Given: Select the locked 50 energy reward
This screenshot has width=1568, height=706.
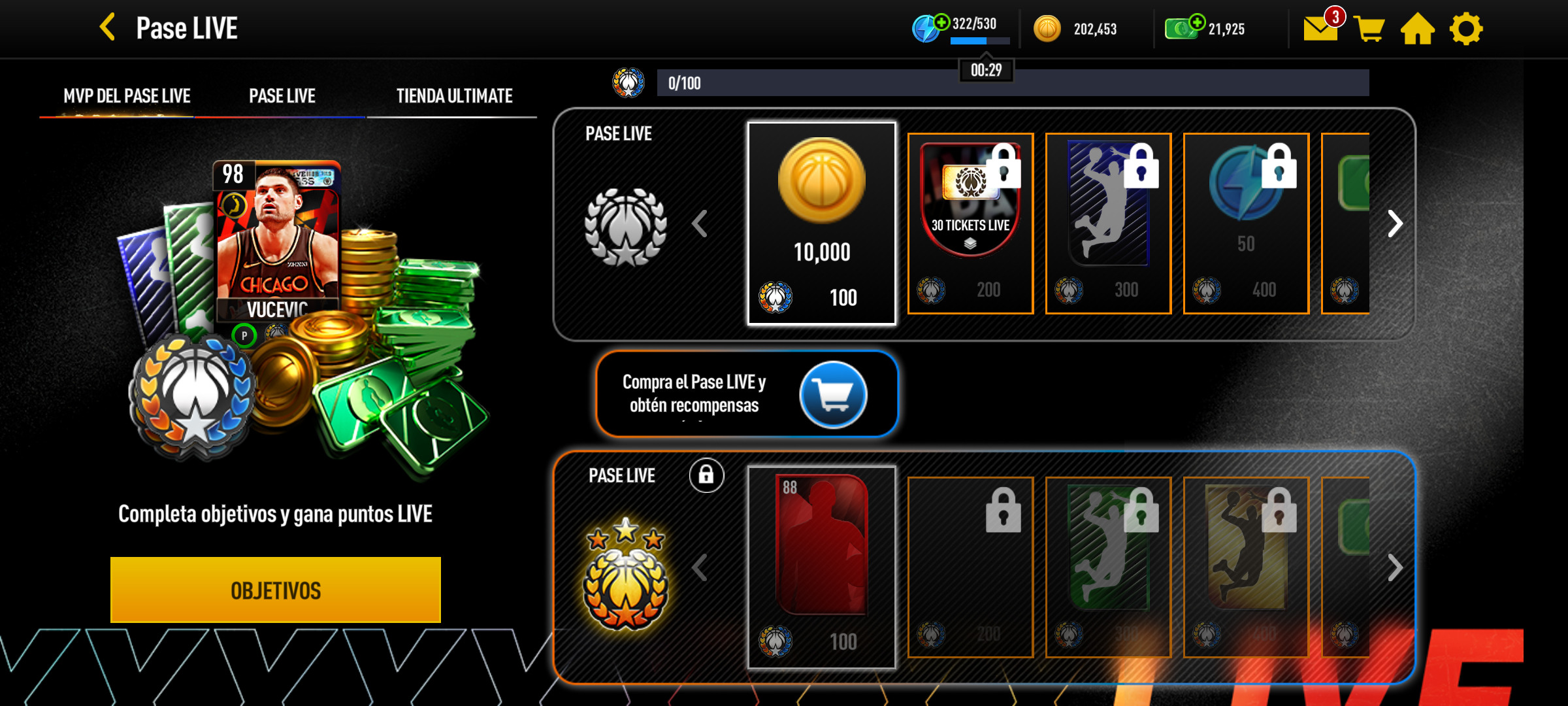Looking at the screenshot, I should tap(1246, 224).
